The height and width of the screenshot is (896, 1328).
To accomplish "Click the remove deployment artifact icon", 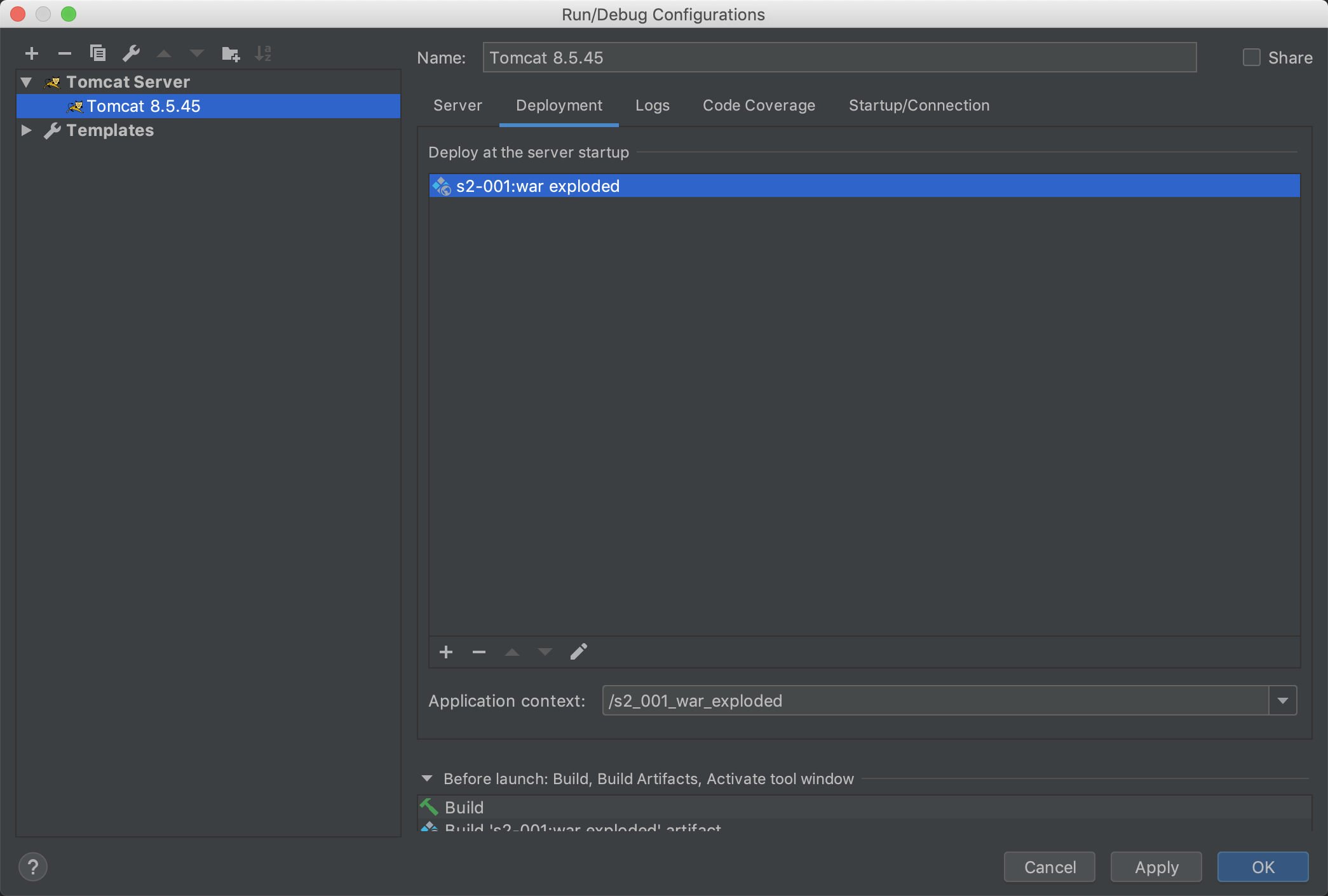I will [479, 652].
